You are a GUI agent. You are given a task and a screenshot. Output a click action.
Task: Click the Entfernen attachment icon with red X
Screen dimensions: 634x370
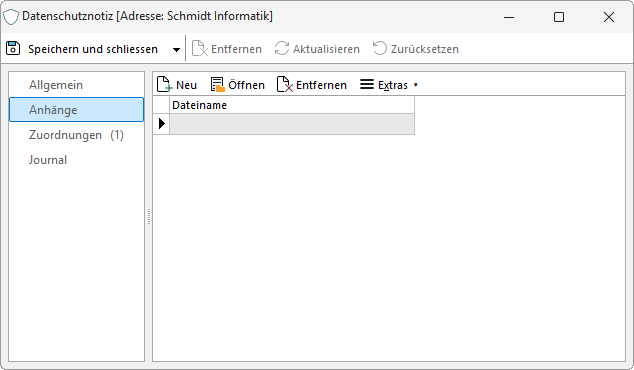tap(285, 85)
